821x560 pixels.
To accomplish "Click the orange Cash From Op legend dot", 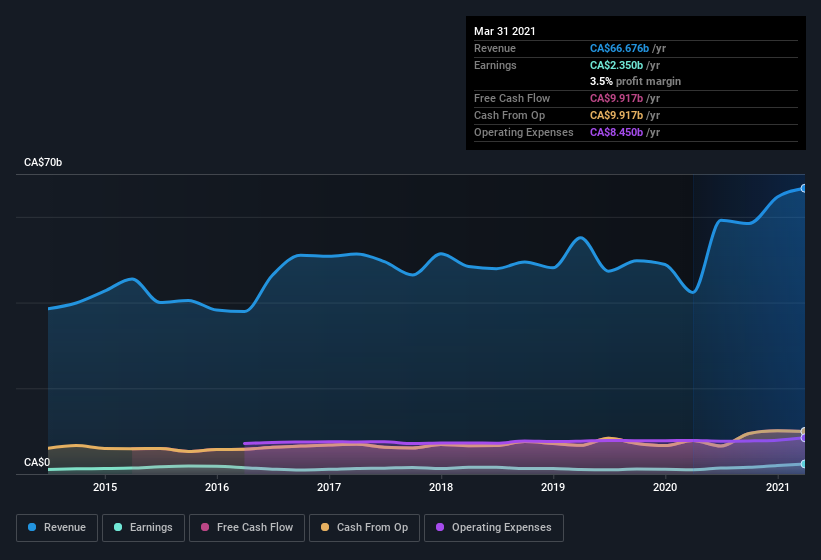I will pos(325,527).
